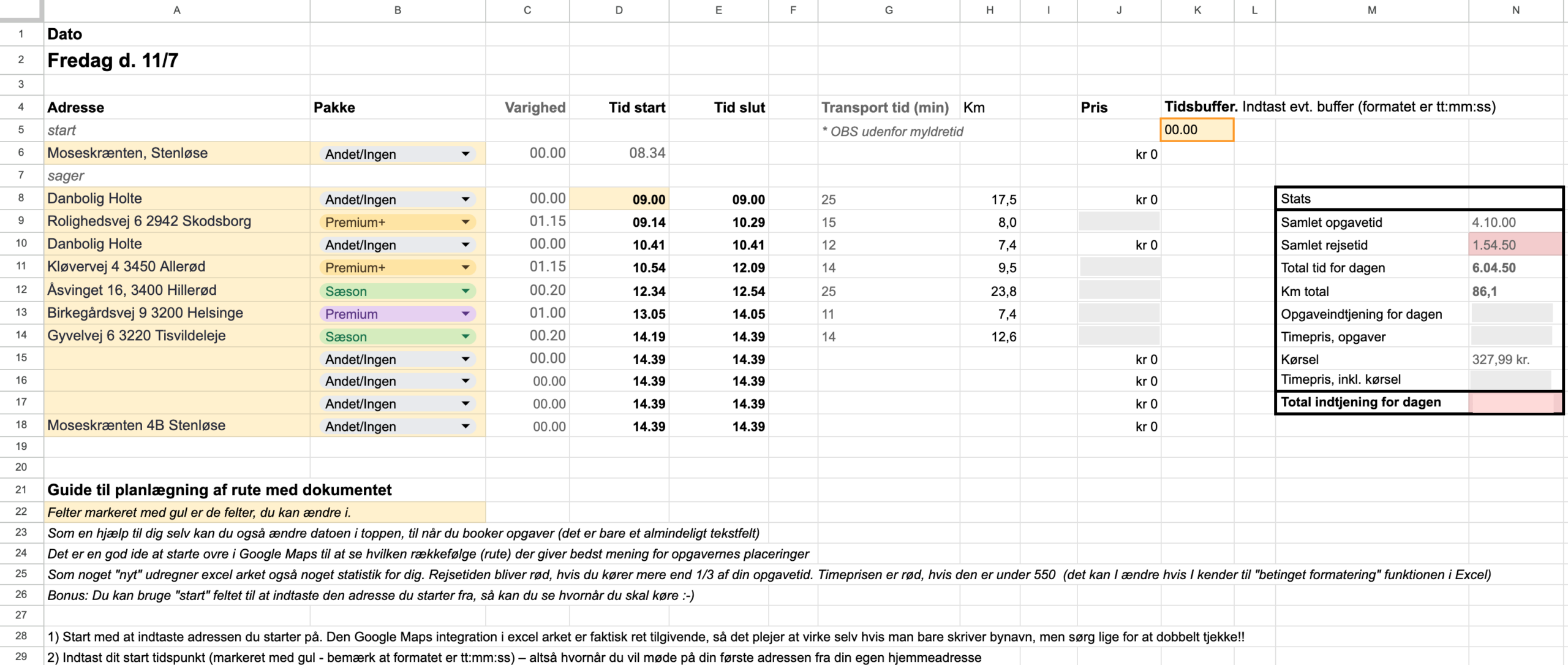Select the yellow Tid start cell 09.00
1568x665 pixels.
pyautogui.click(x=619, y=199)
